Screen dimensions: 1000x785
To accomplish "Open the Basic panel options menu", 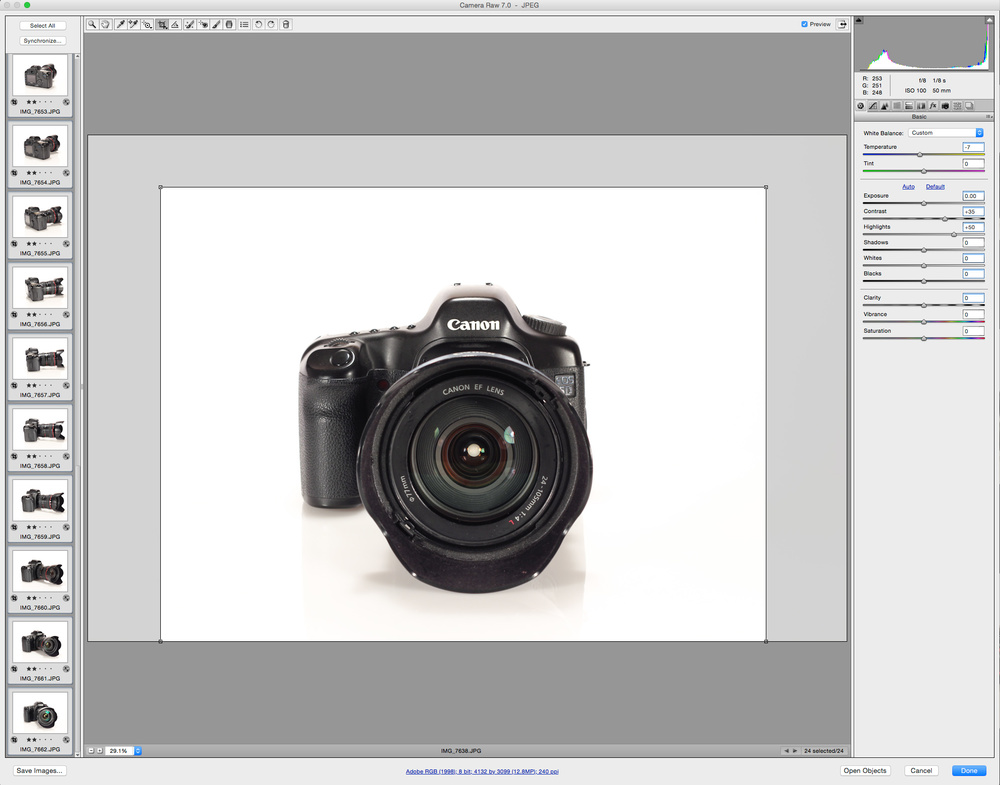I will 989,116.
